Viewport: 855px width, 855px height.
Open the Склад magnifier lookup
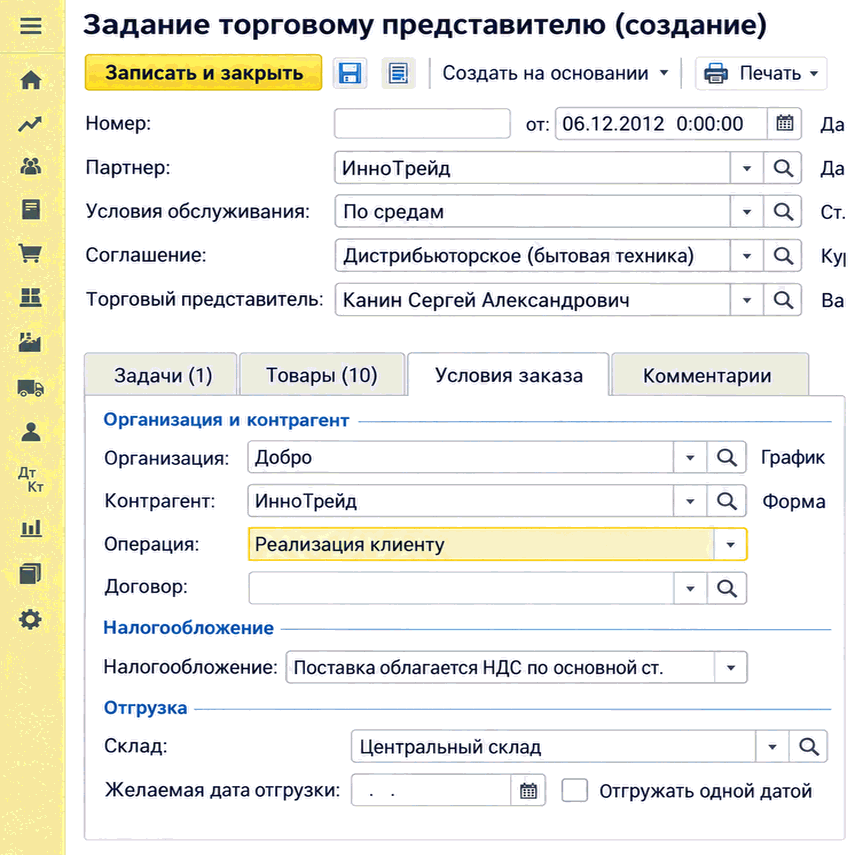click(x=808, y=746)
